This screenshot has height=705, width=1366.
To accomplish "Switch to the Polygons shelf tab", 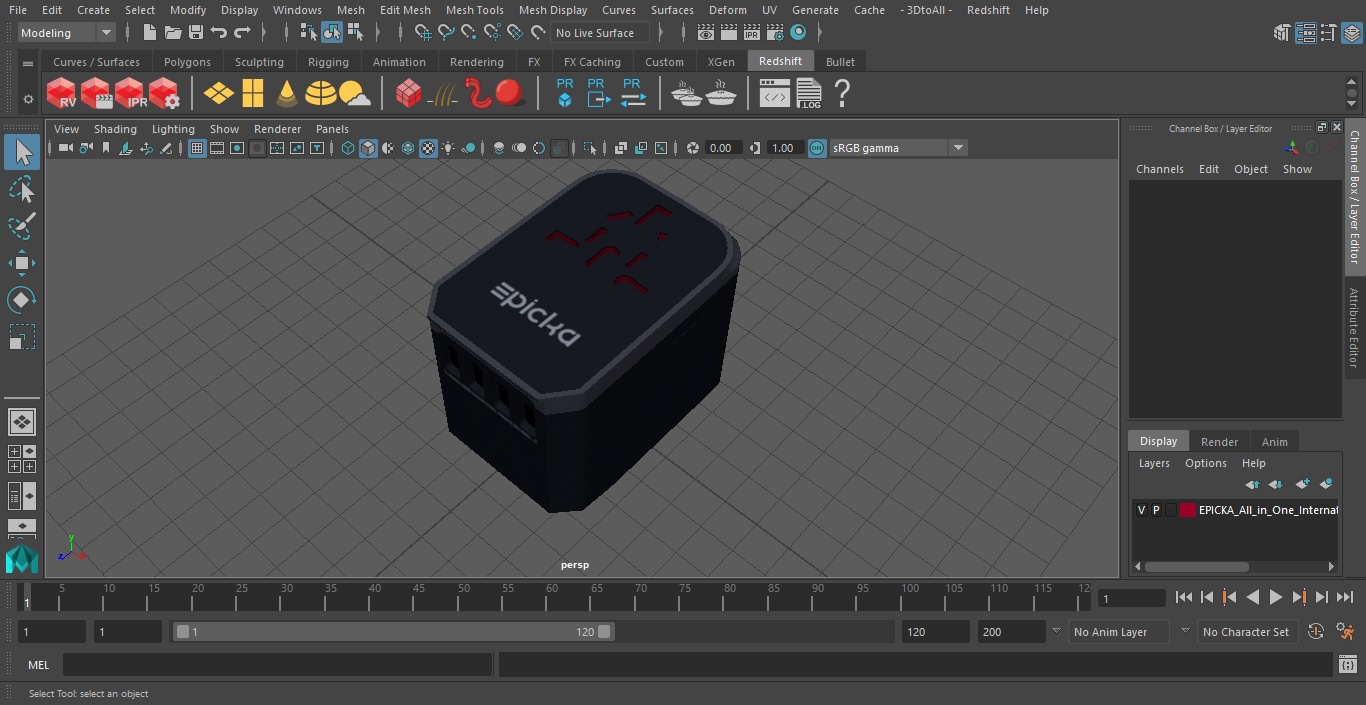I will pyautogui.click(x=187, y=62).
